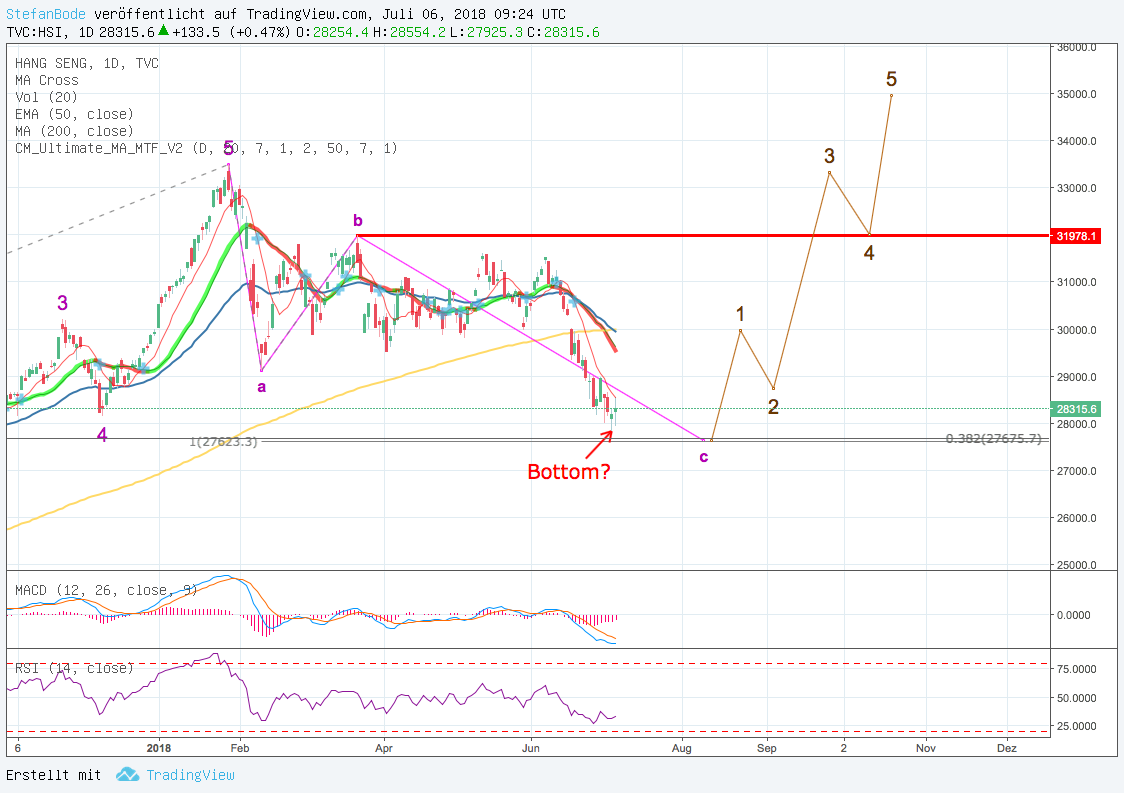Select the 'EMA (50, close)' indicator label
This screenshot has height=793, width=1124.
point(75,114)
